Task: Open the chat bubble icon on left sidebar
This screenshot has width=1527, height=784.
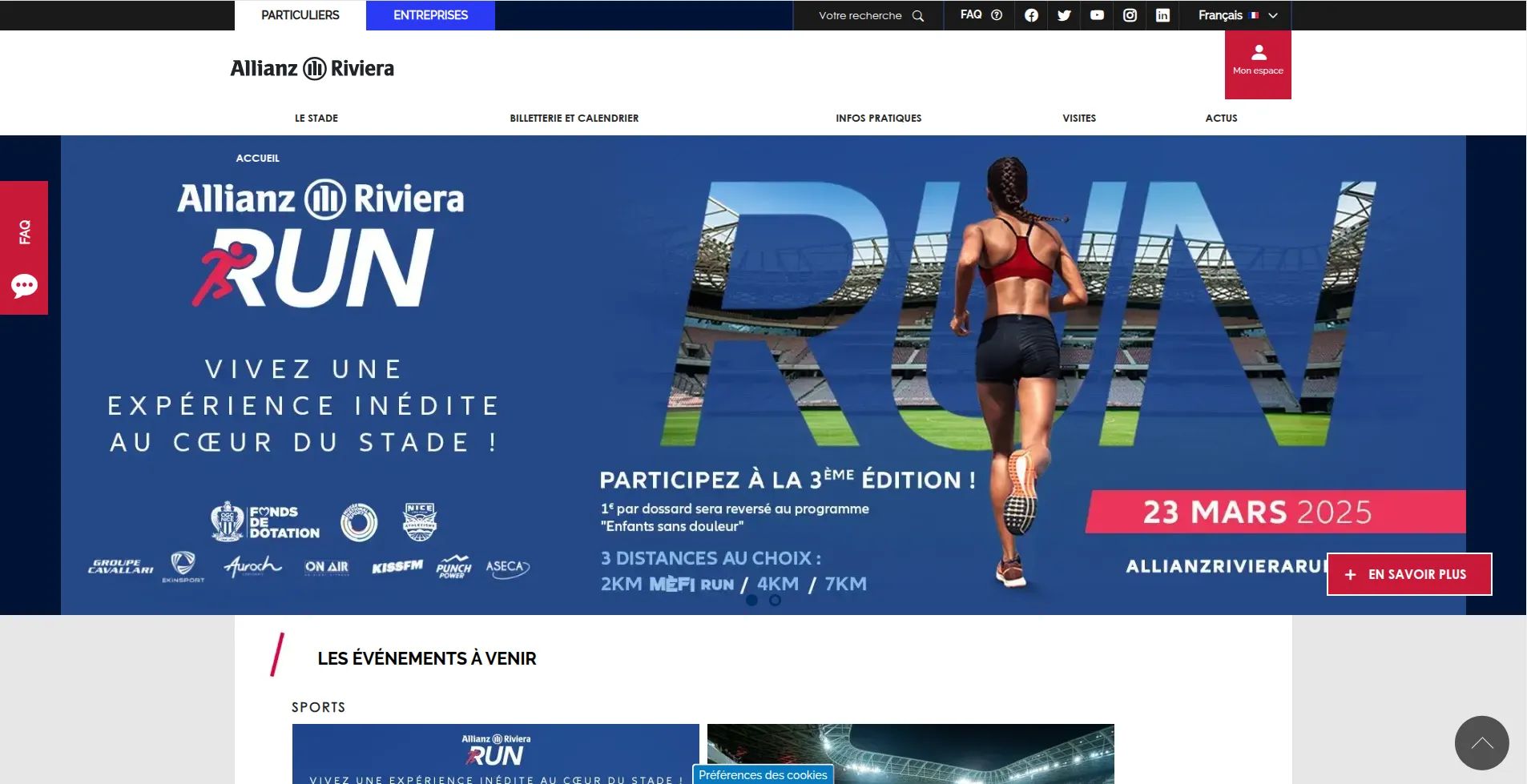Action: coord(24,286)
